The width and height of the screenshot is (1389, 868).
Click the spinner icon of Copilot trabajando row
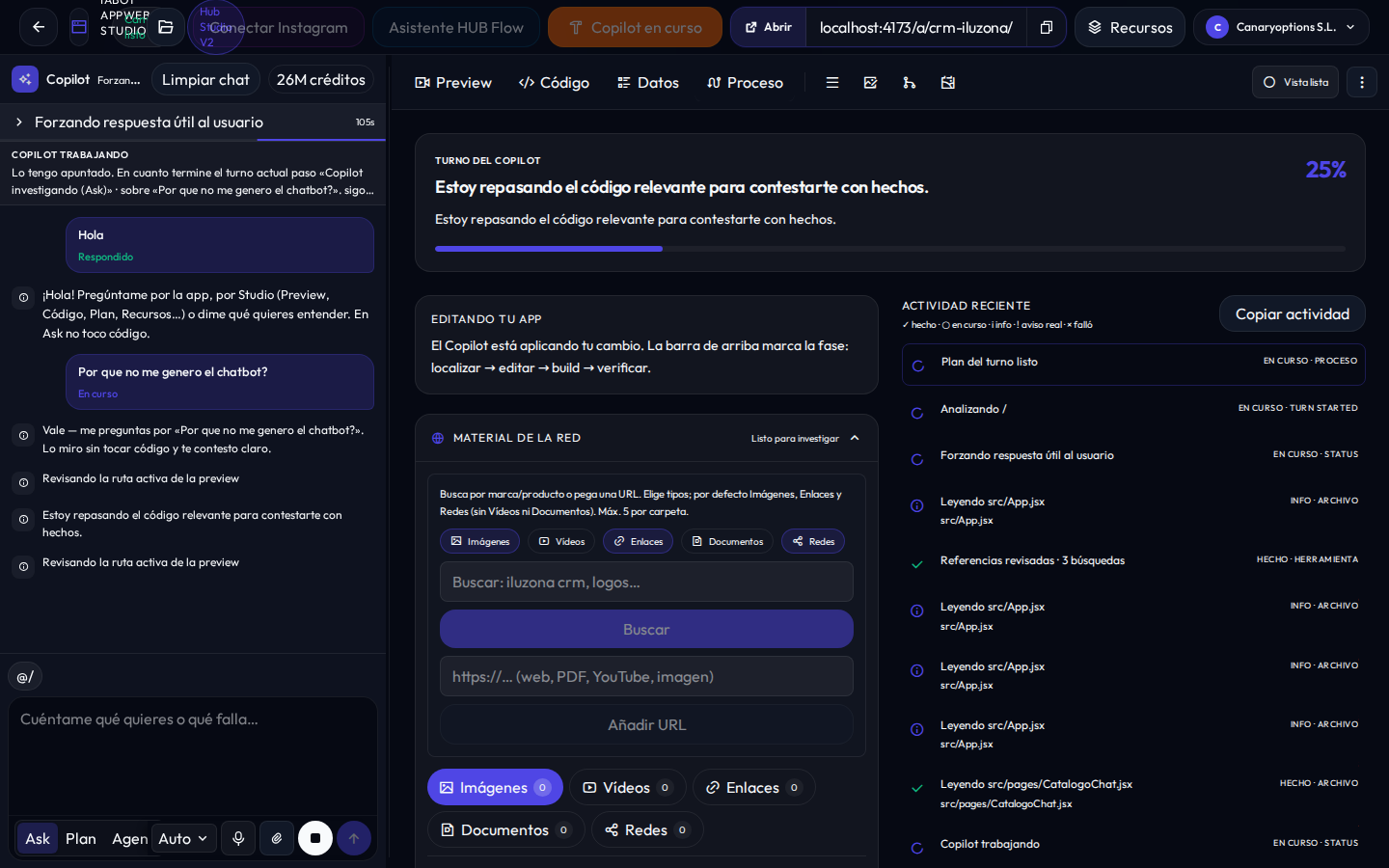[x=917, y=848]
